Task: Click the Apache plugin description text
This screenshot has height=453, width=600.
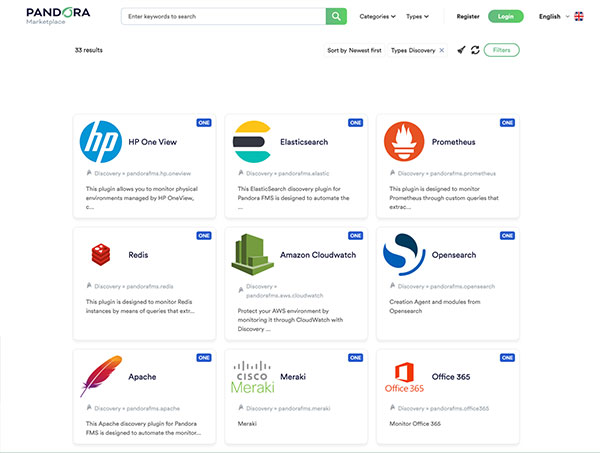Action: tap(143, 428)
